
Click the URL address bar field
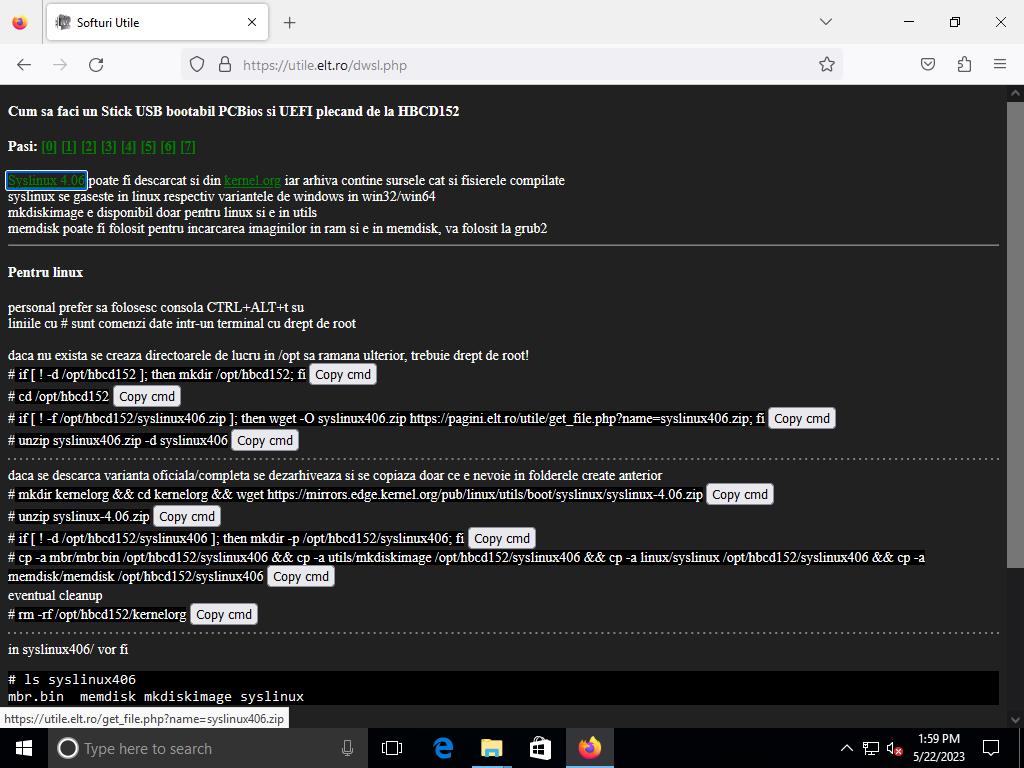(x=520, y=64)
